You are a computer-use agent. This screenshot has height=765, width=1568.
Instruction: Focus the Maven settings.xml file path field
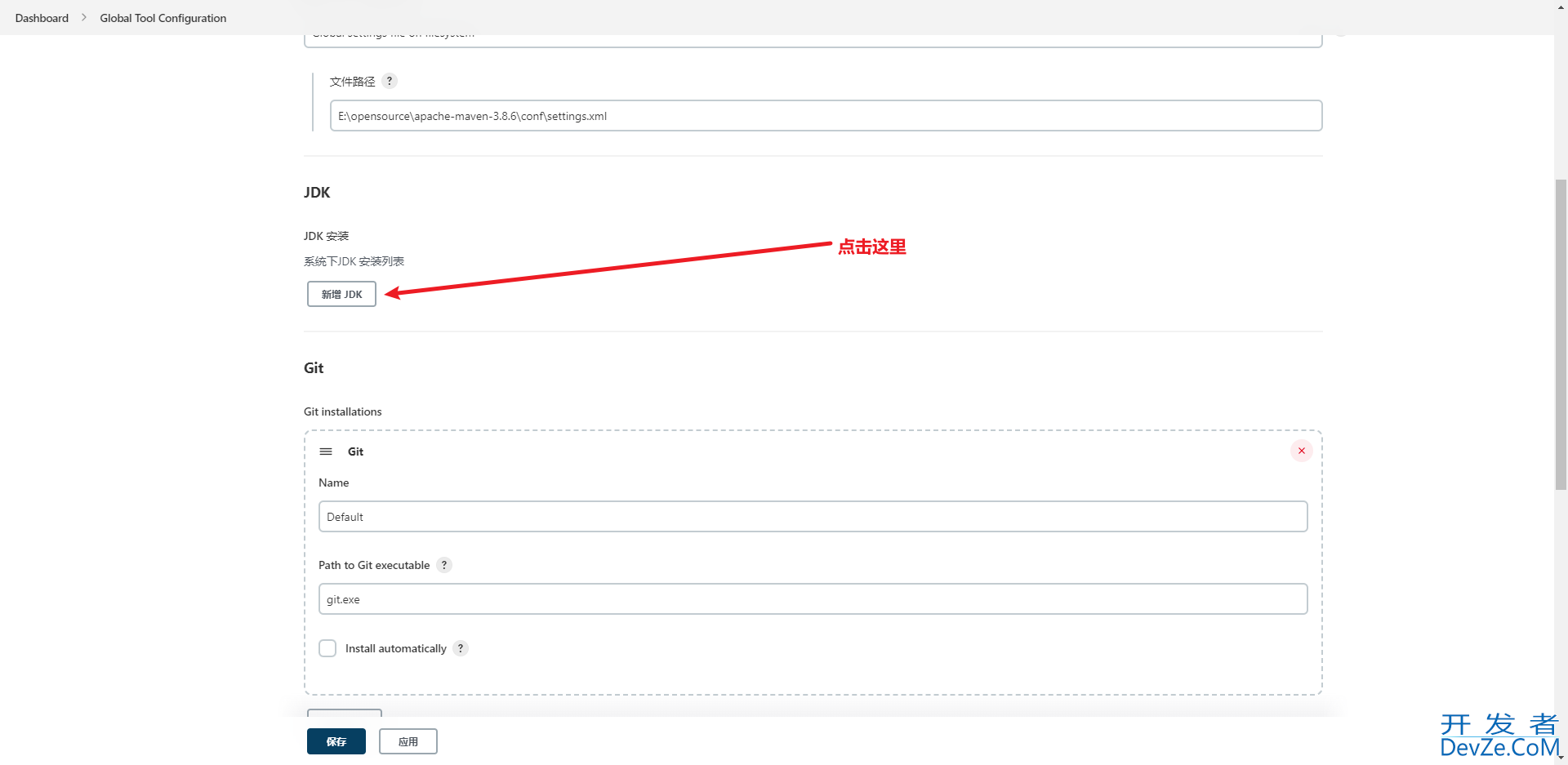[x=826, y=116]
